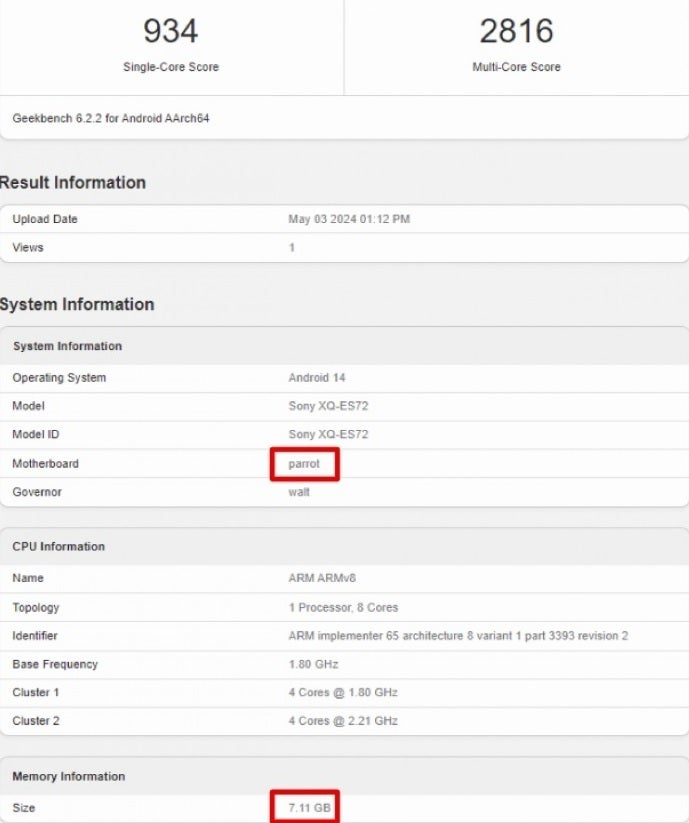Select the multi-core score value 2816

516,31
